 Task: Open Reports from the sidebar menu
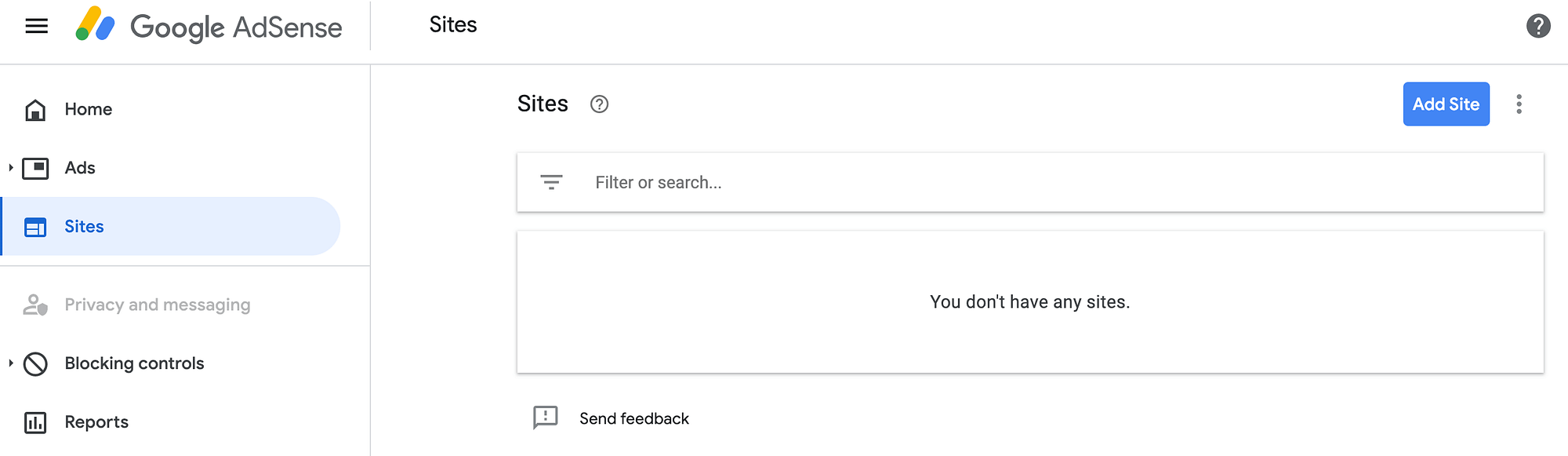pyautogui.click(x=96, y=421)
